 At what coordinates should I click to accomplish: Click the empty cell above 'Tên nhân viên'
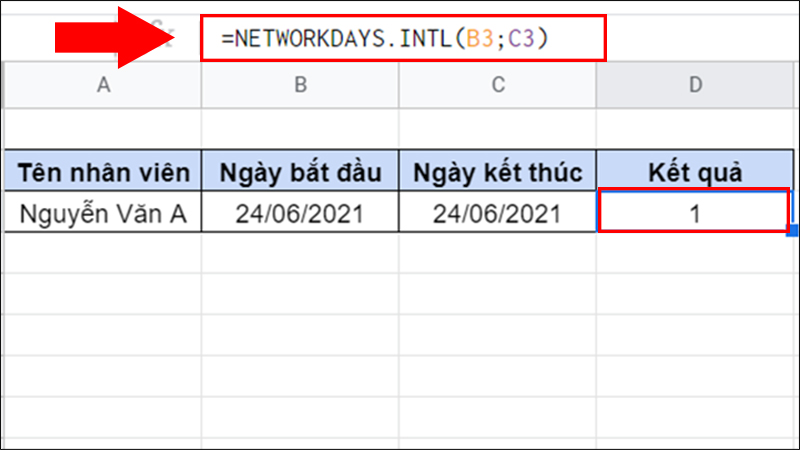click(102, 128)
